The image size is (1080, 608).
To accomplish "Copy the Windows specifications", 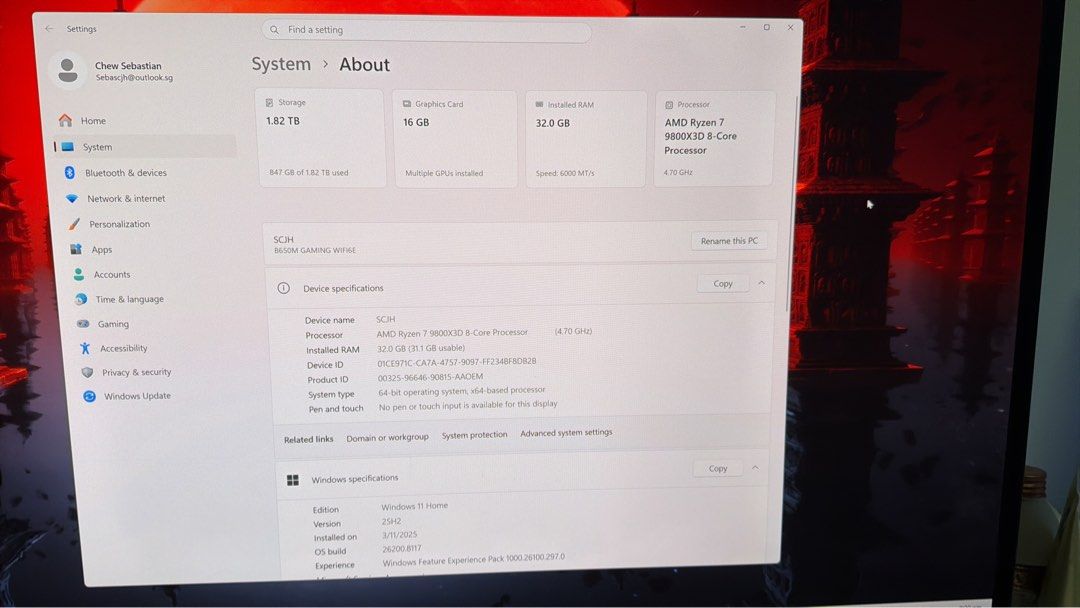I will pyautogui.click(x=718, y=468).
